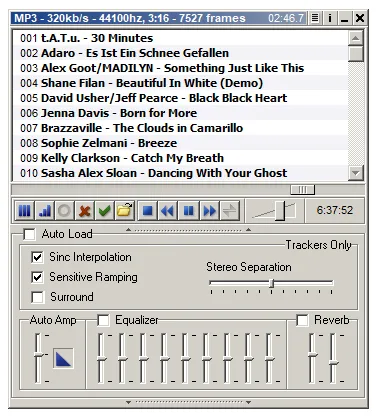This screenshot has width=378, height=418.
Task: Click the playlist vertical scrollbar thumb
Action: click(356, 54)
